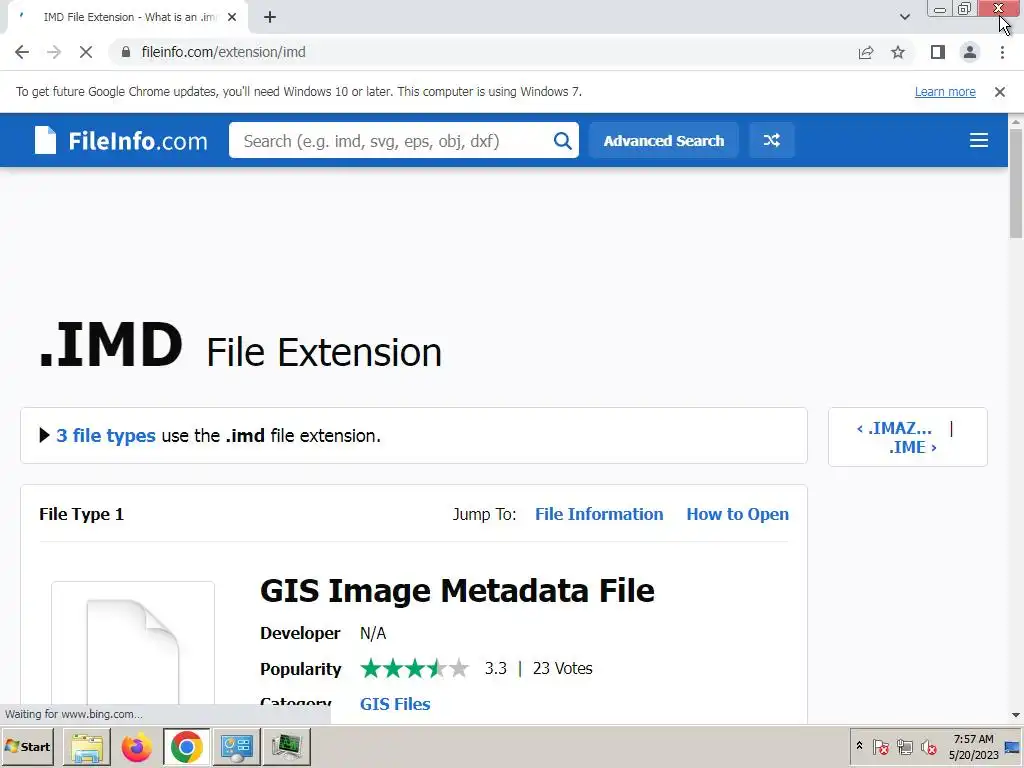This screenshot has width=1024, height=768.
Task: Open the system monitor taskbar icon
Action: pos(286,747)
